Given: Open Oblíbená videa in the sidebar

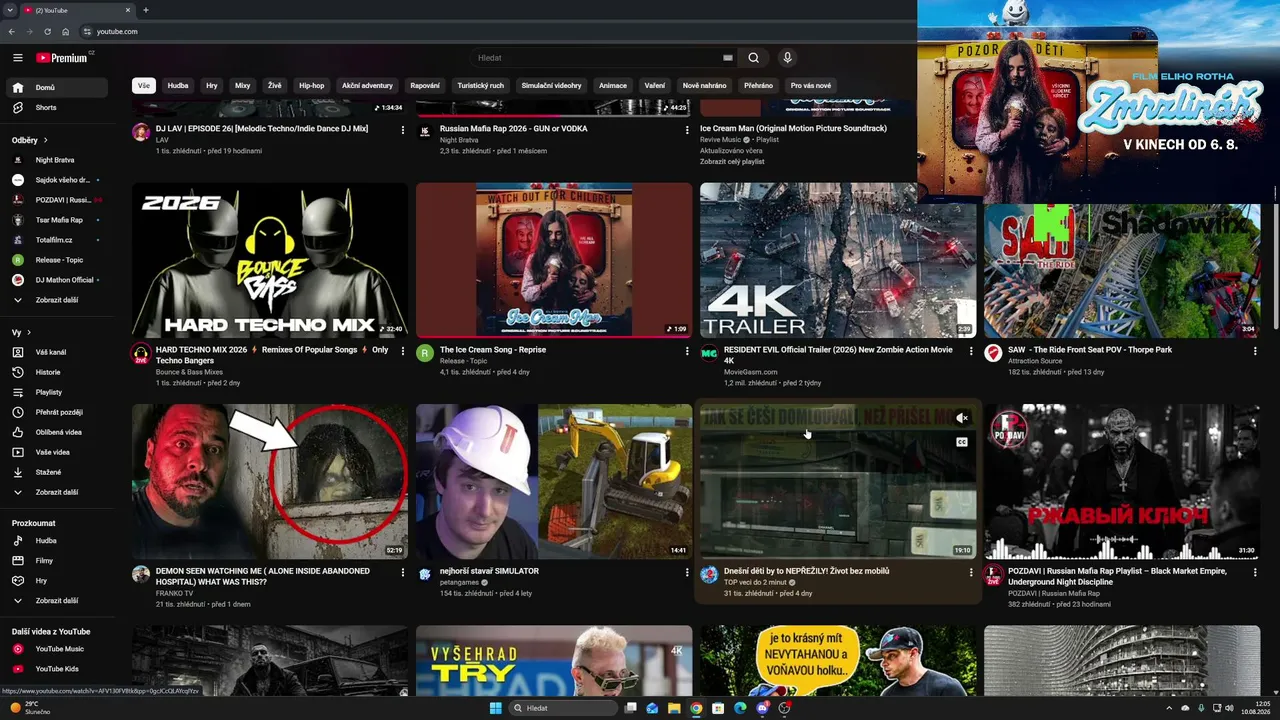Looking at the screenshot, I should pyautogui.click(x=57, y=432).
